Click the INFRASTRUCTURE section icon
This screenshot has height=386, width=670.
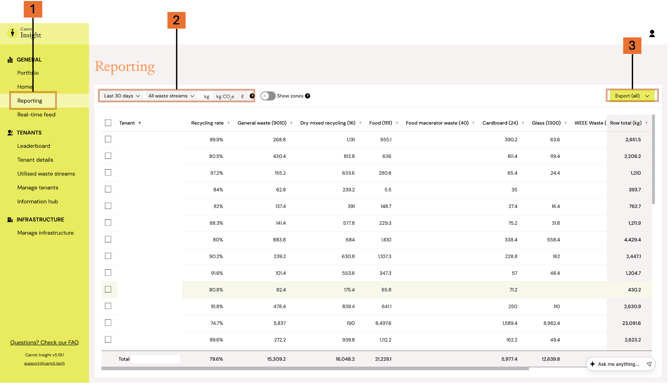point(10,219)
